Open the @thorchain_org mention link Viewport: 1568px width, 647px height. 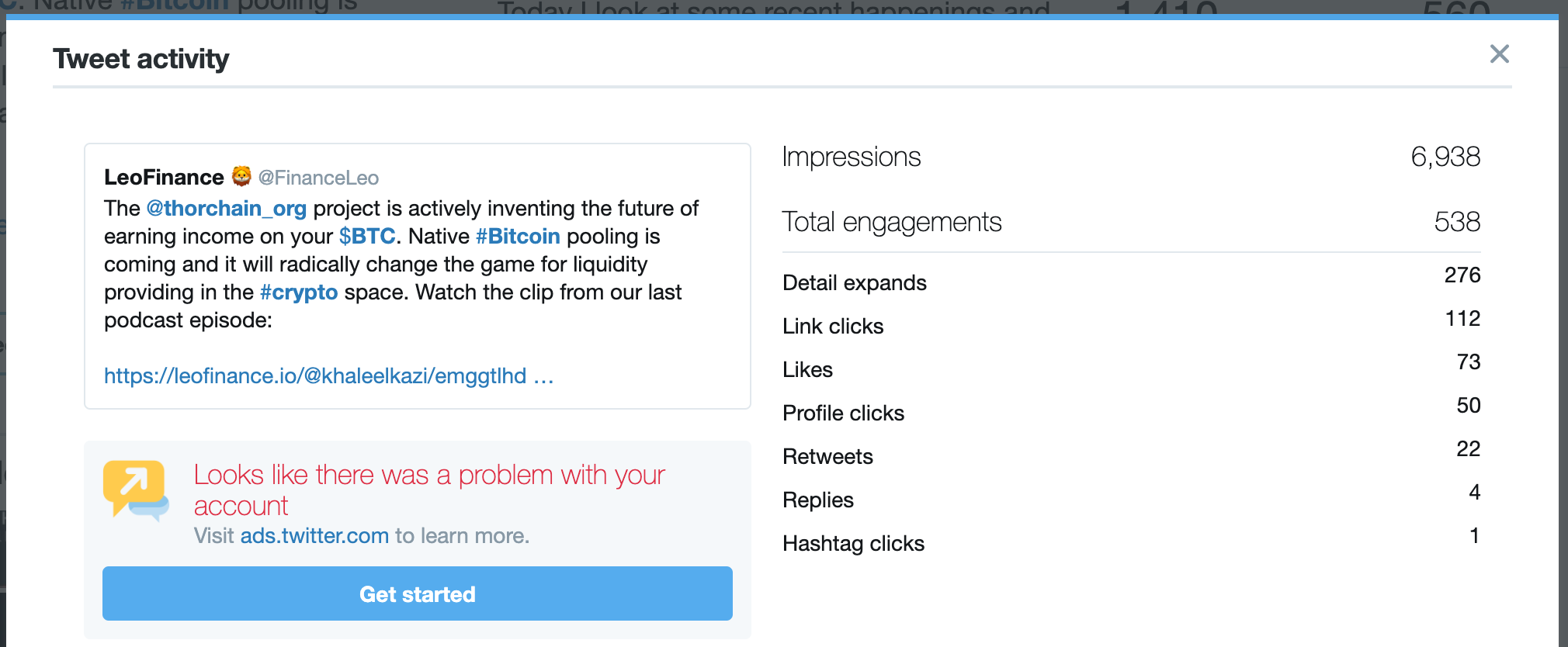(x=226, y=209)
